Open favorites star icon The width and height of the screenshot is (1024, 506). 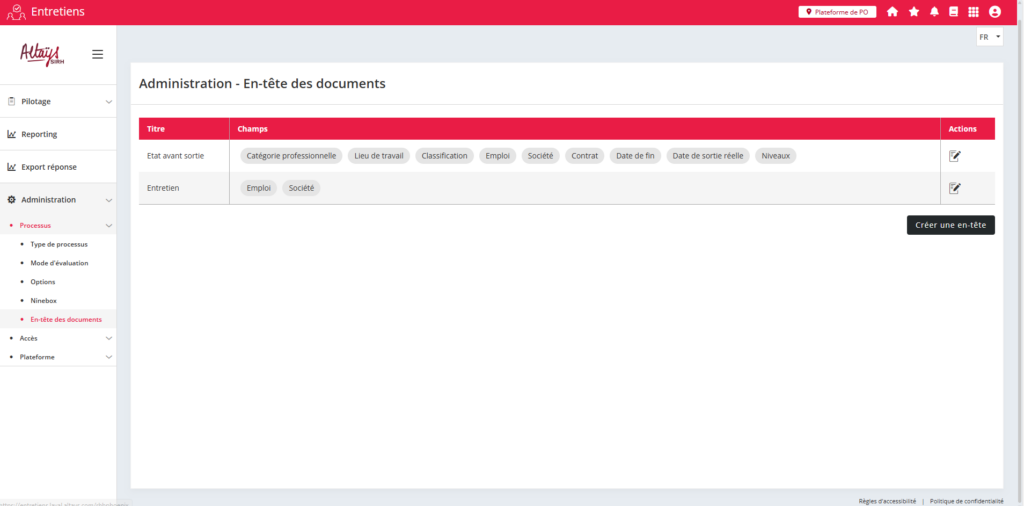[913, 12]
